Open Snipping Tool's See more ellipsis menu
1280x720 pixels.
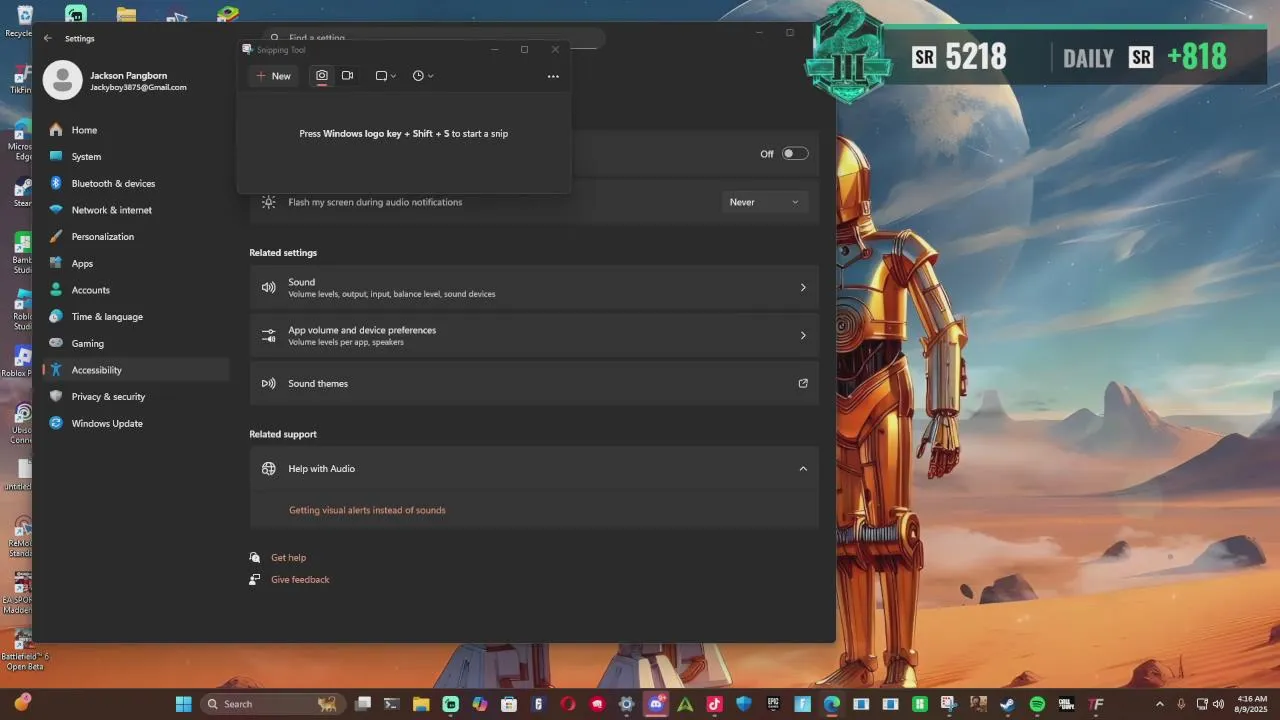(553, 76)
